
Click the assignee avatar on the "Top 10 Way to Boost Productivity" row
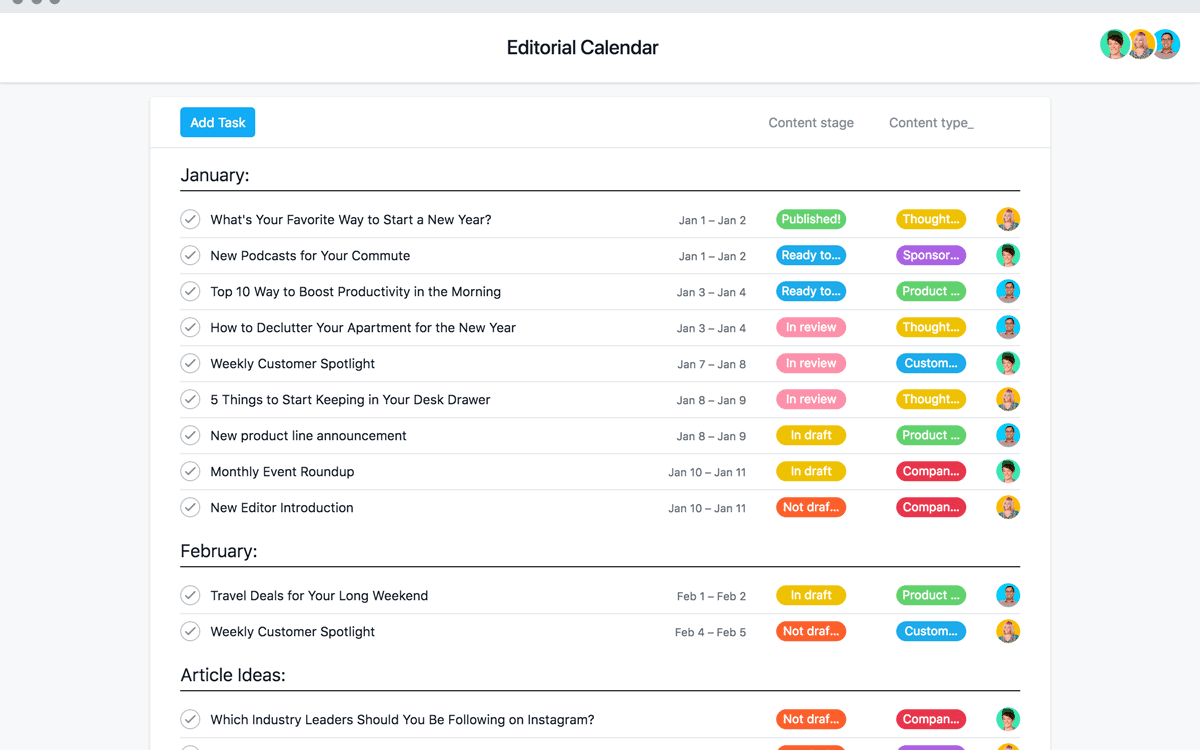[1008, 291]
